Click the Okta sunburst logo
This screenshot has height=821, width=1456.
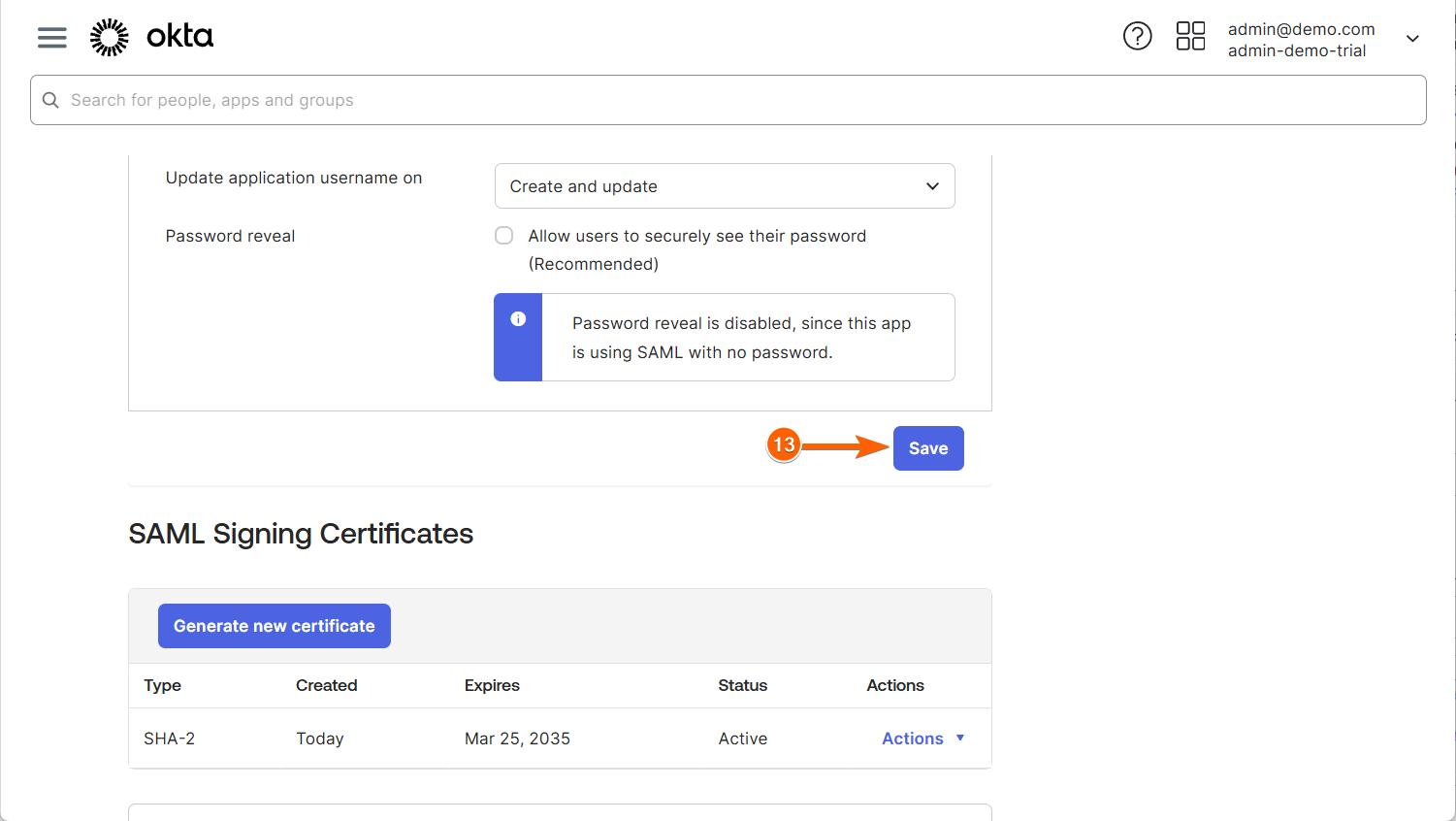[x=110, y=37]
